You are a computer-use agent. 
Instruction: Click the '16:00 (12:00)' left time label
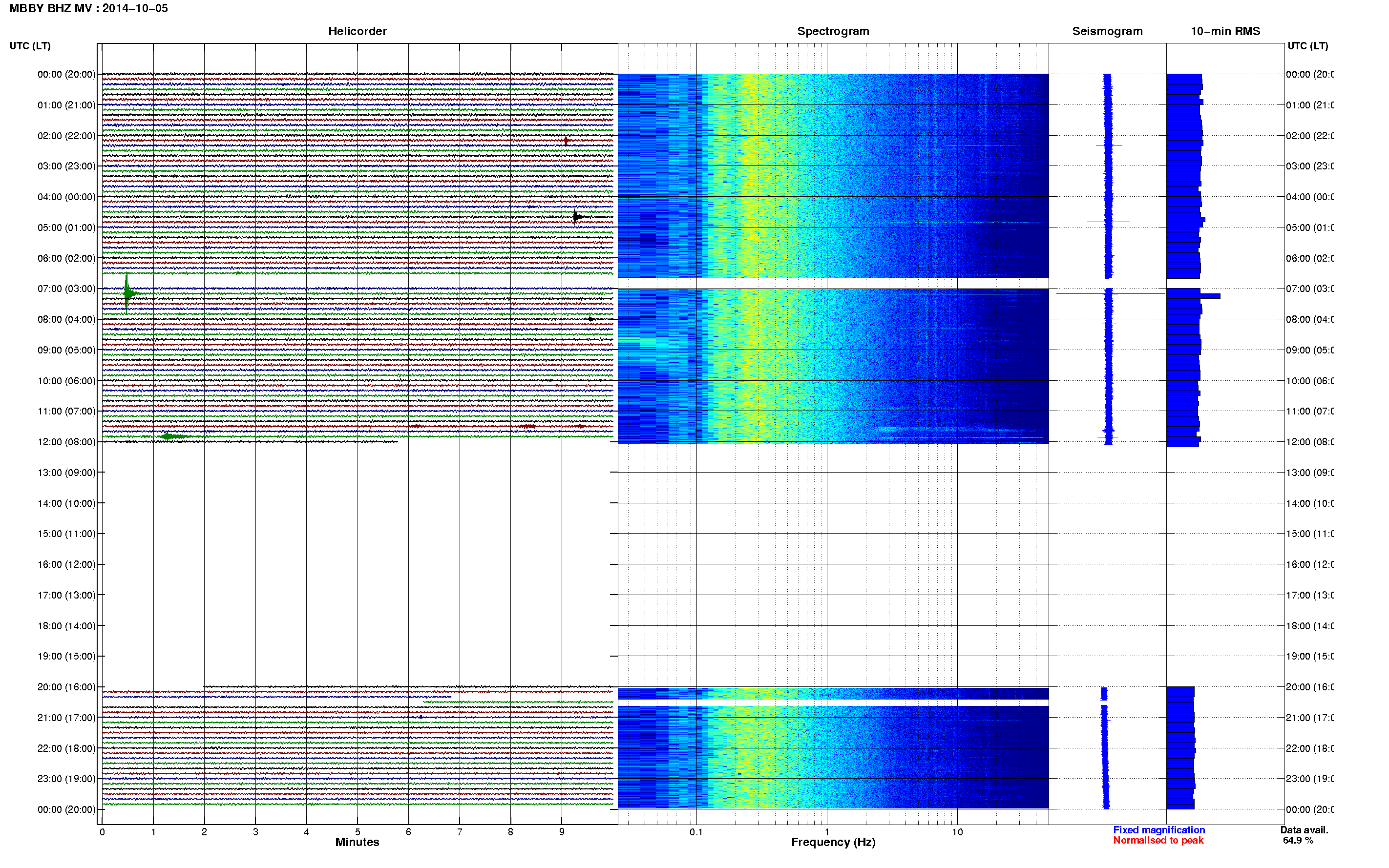pos(66,564)
